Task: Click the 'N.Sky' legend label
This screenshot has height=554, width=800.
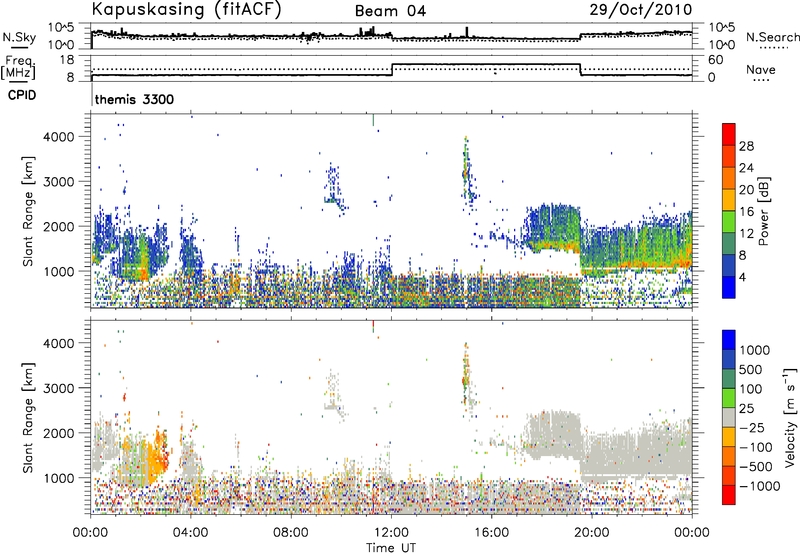Action: 19,38
